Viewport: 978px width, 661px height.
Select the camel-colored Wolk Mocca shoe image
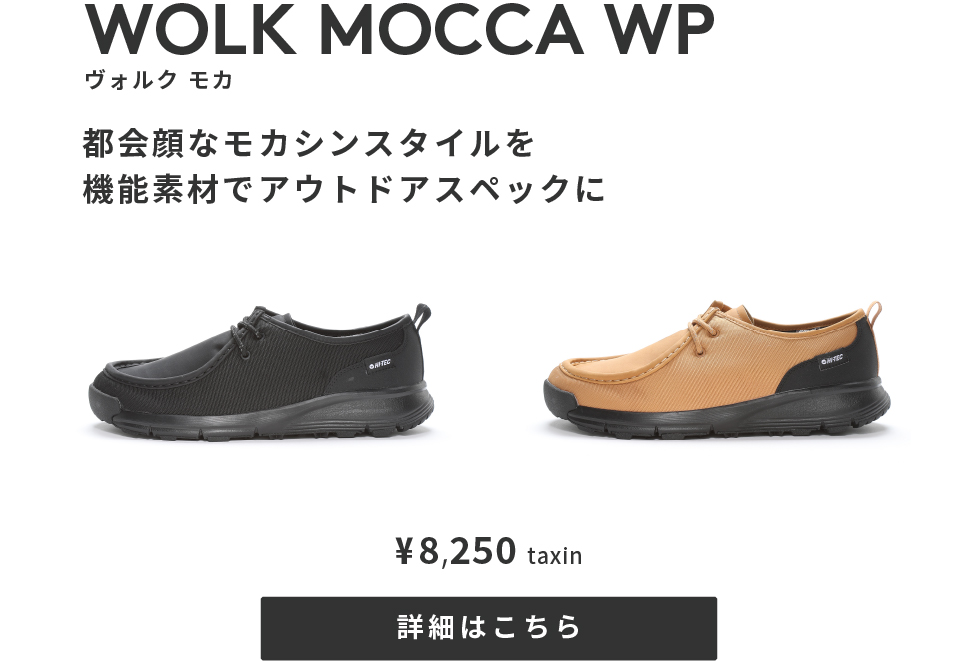(715, 369)
